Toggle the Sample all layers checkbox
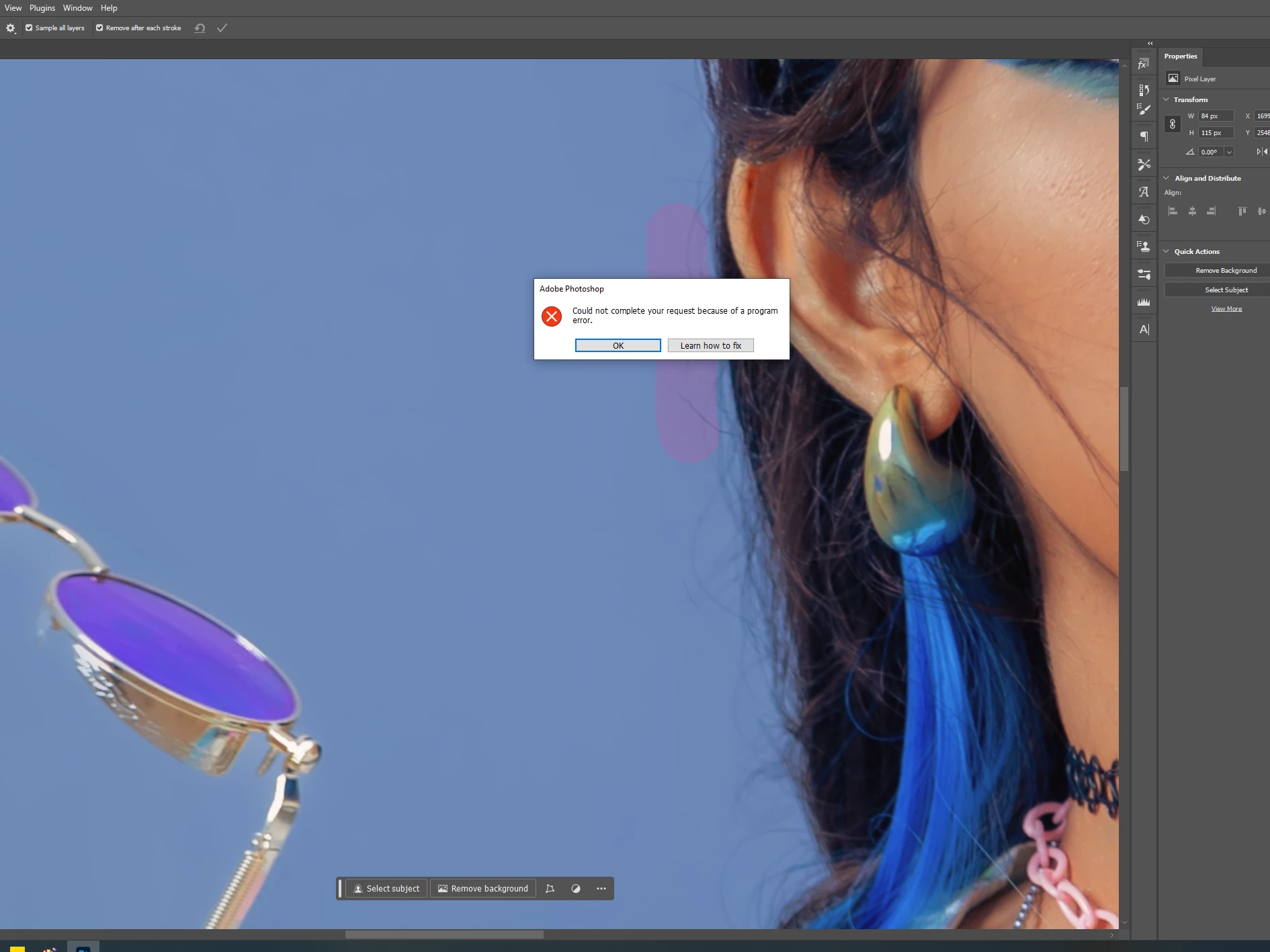Image resolution: width=1270 pixels, height=952 pixels. pyautogui.click(x=29, y=28)
